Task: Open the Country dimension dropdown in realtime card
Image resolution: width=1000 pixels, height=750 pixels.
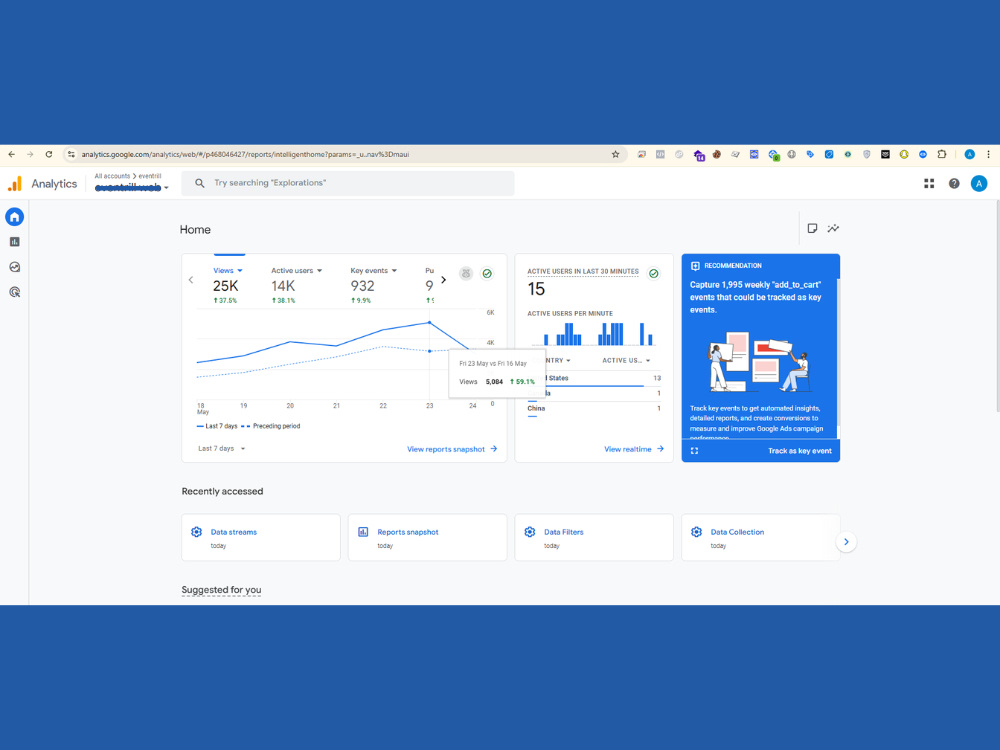Action: click(550, 360)
